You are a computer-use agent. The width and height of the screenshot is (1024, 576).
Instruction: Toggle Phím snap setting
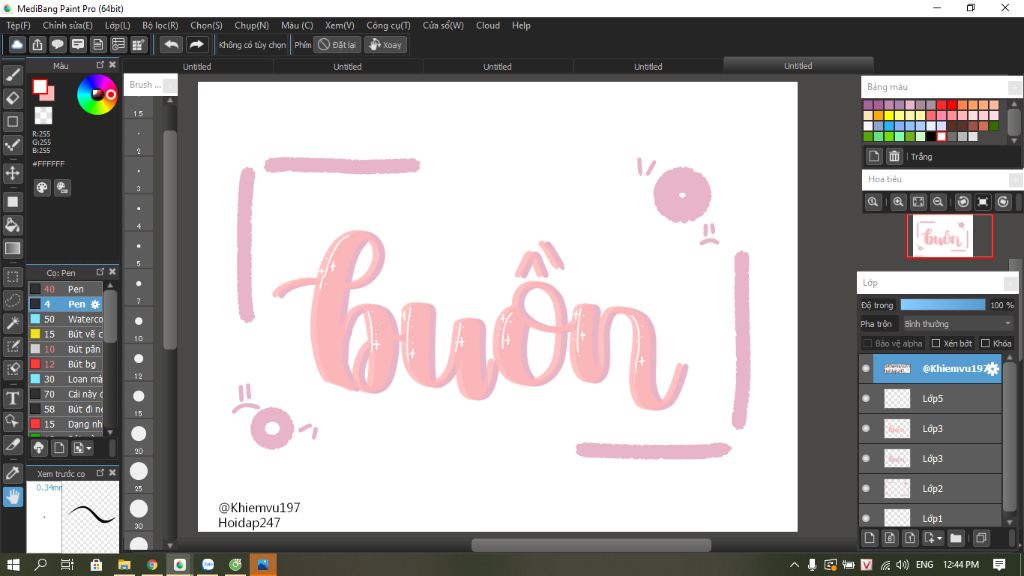302,44
